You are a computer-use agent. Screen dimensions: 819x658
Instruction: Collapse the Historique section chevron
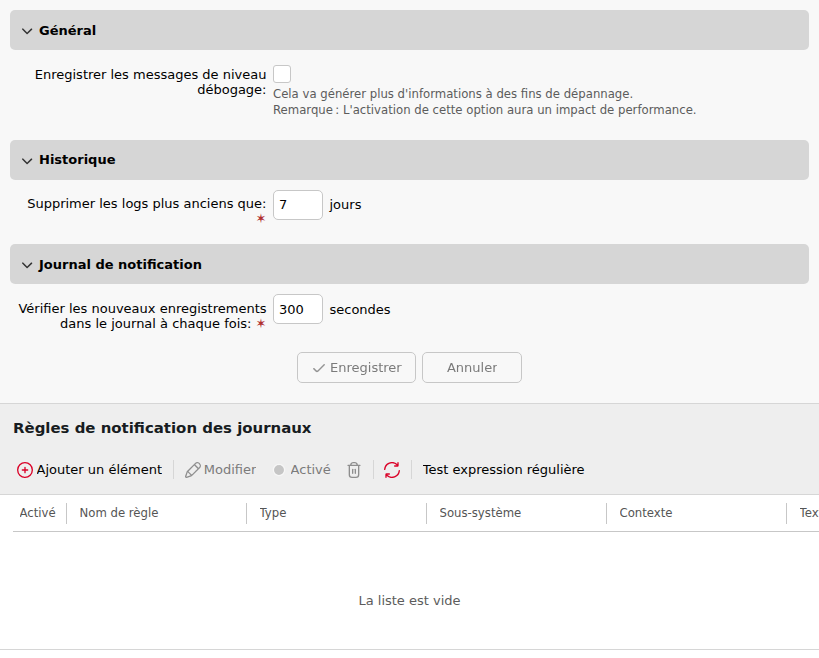[27, 160]
